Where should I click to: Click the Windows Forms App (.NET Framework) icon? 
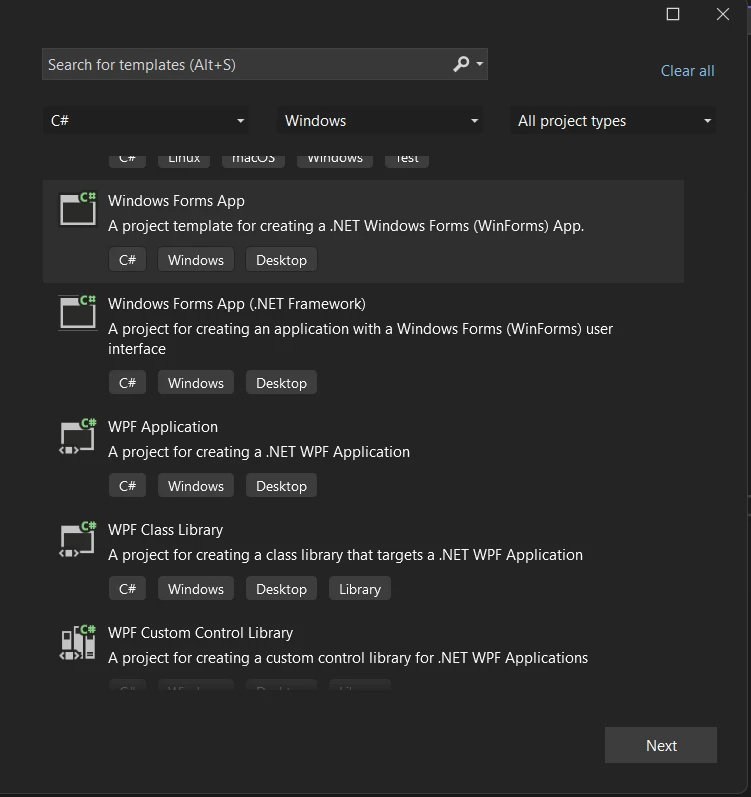78,312
